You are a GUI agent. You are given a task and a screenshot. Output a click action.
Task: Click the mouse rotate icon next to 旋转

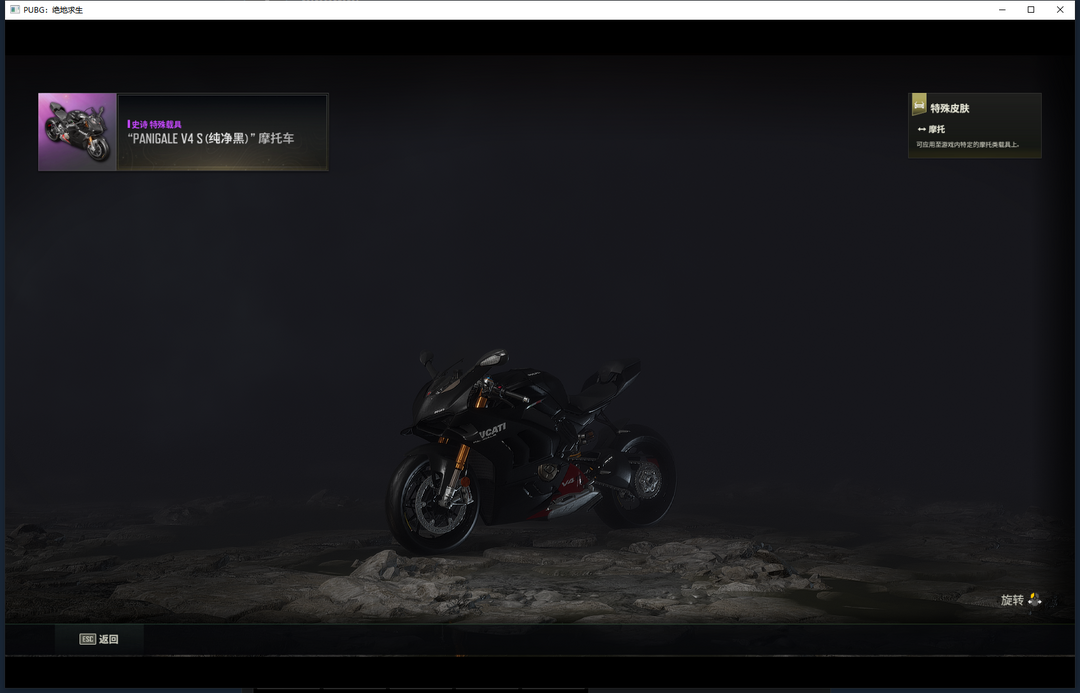pyautogui.click(x=1034, y=600)
